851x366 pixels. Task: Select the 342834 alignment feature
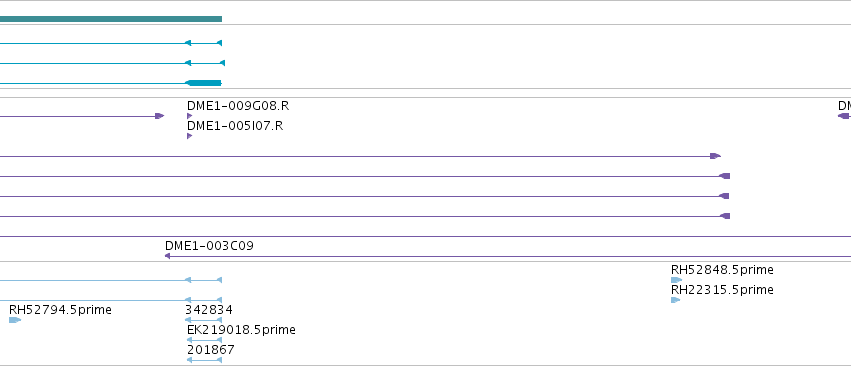pos(204,320)
